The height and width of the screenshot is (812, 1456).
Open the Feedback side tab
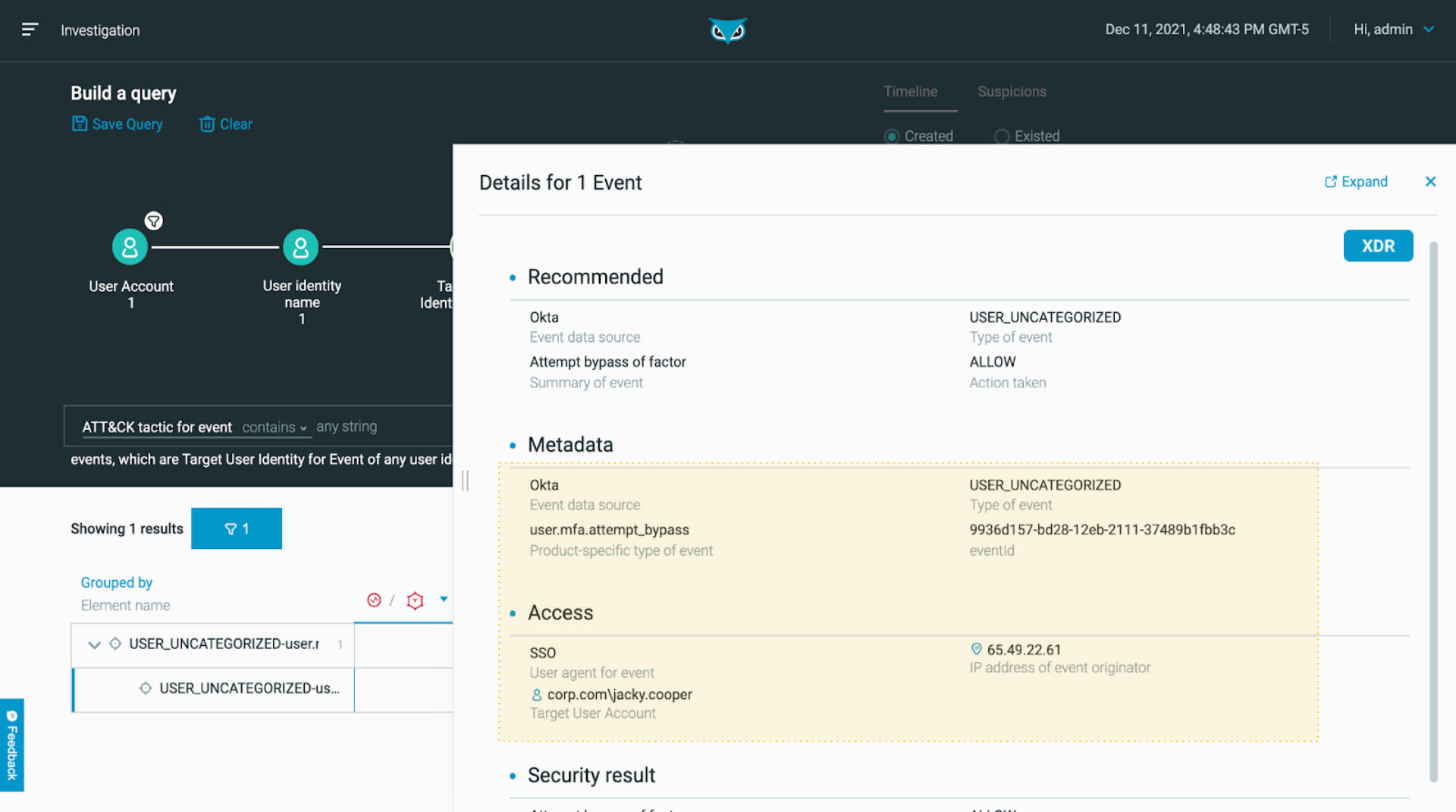tap(11, 745)
